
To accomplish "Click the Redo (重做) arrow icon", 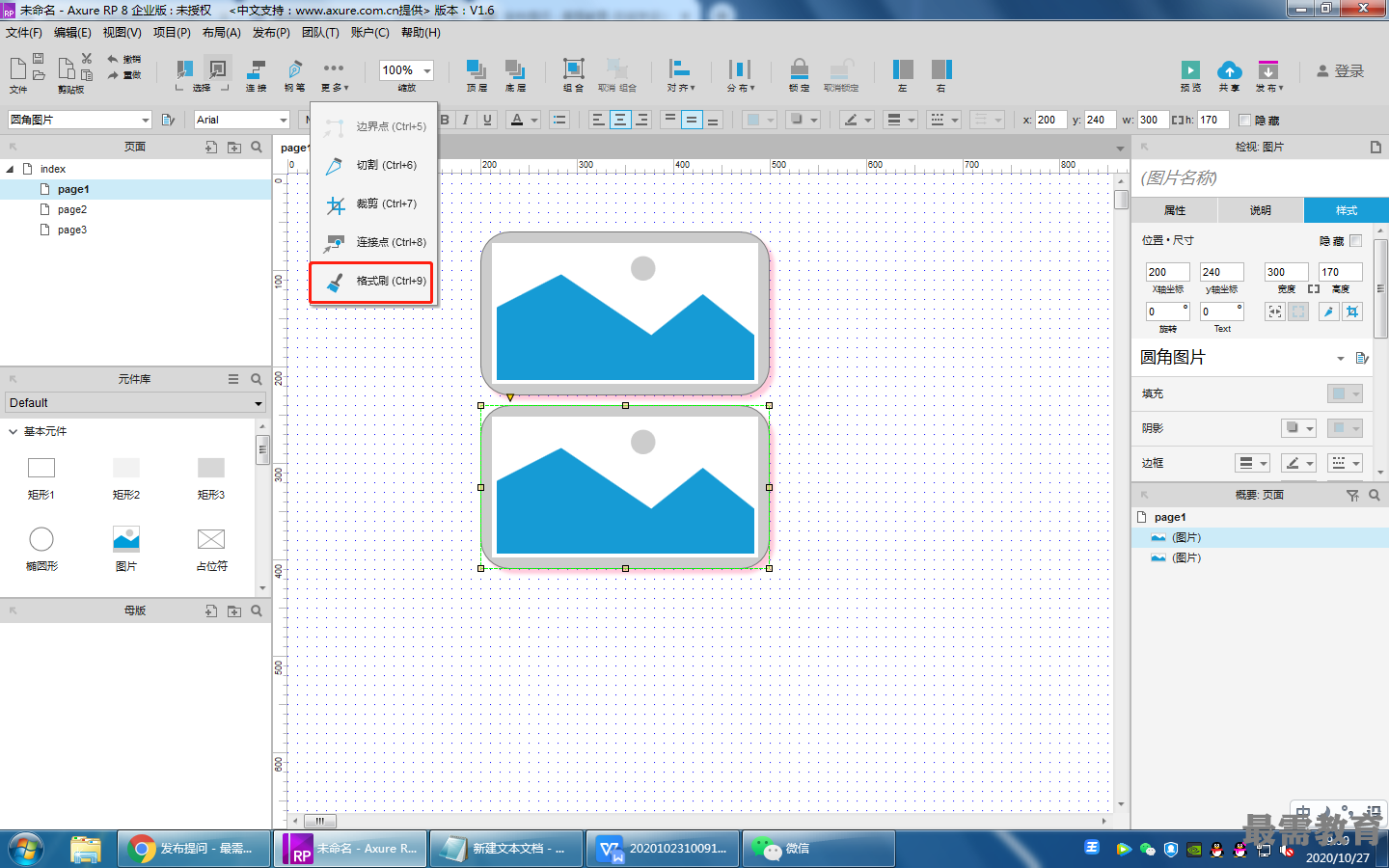I will 112,74.
